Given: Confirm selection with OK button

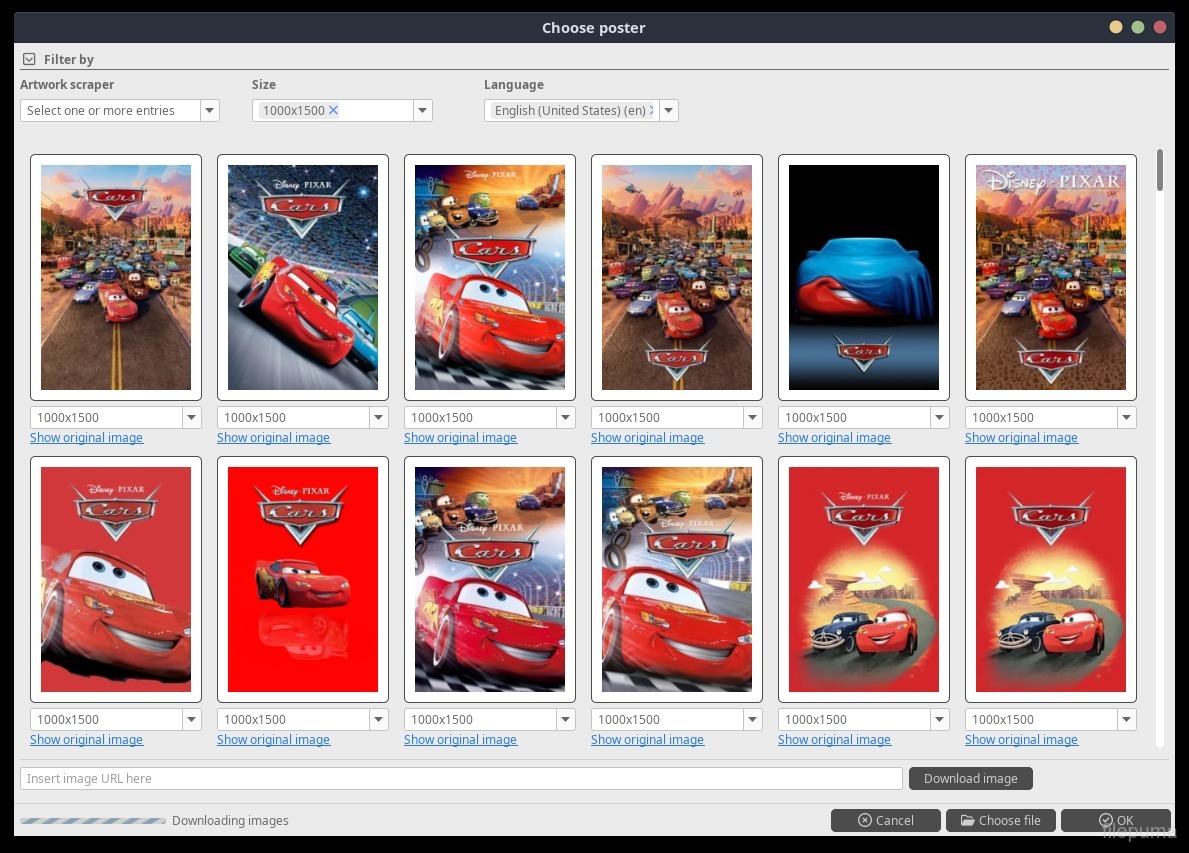Looking at the screenshot, I should coord(1115,821).
